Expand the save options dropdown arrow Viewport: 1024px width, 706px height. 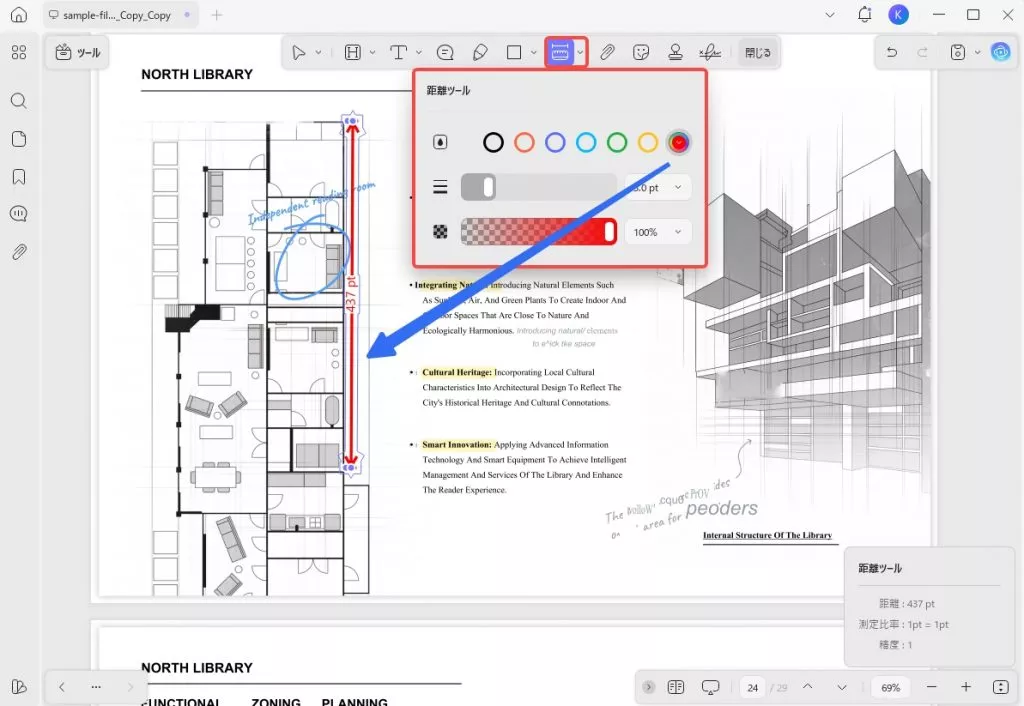click(x=978, y=52)
